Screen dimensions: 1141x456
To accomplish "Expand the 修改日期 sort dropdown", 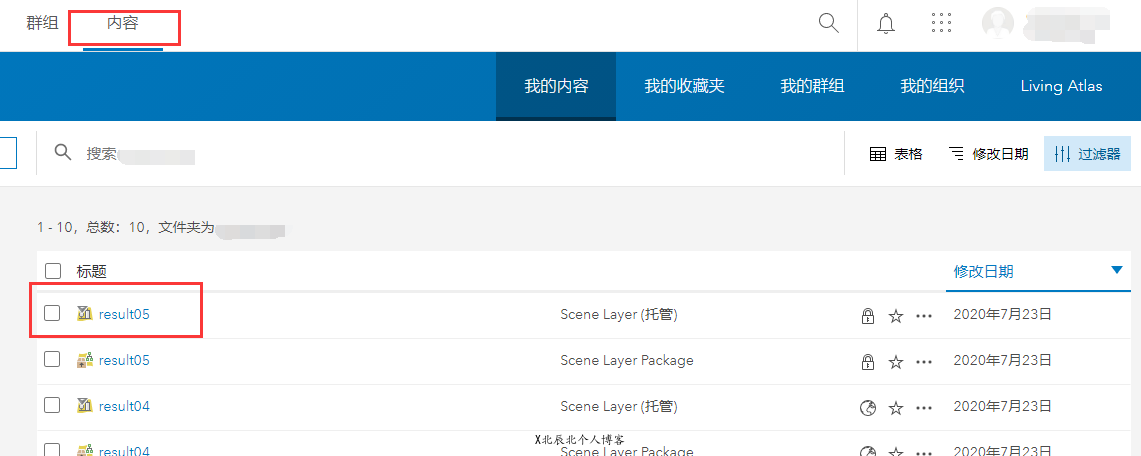I will point(988,154).
